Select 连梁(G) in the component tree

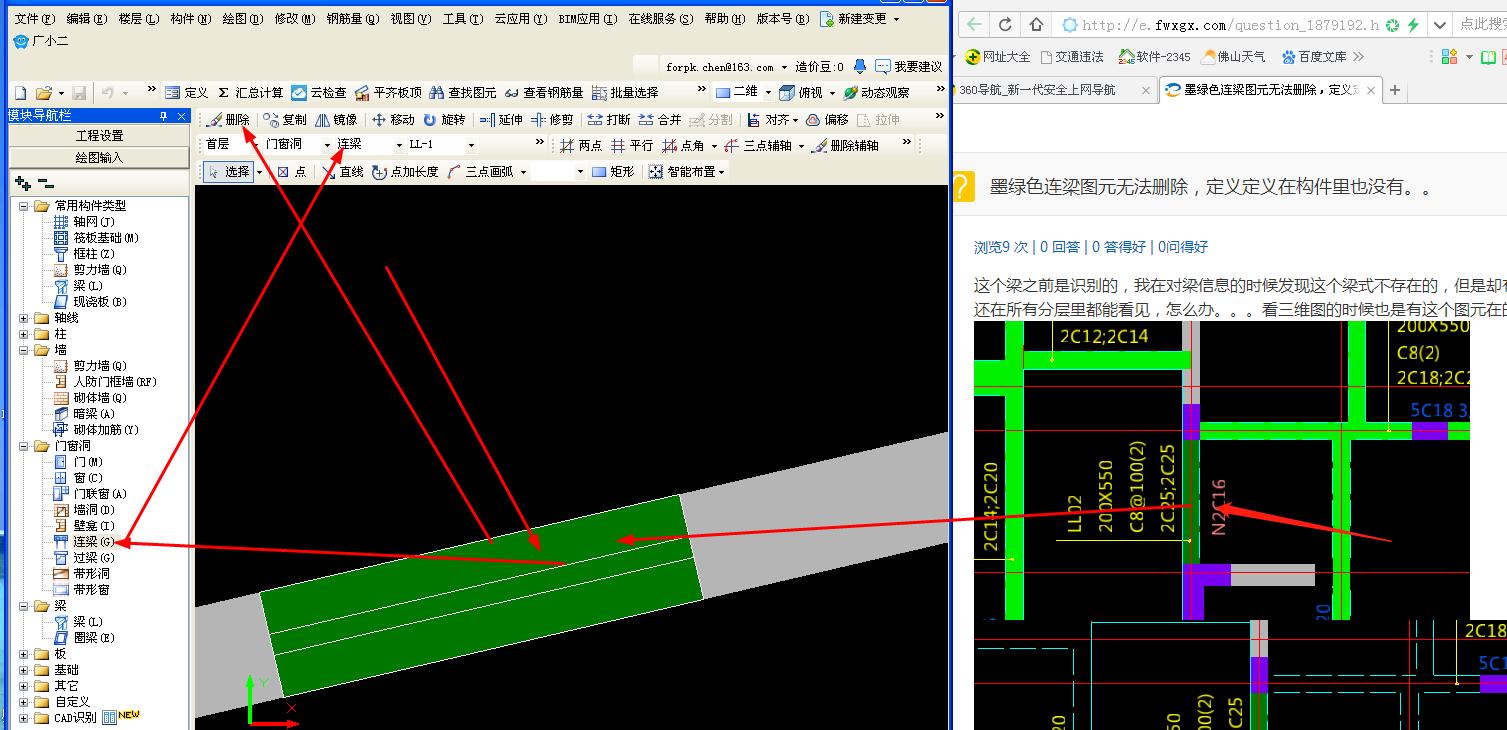point(84,542)
